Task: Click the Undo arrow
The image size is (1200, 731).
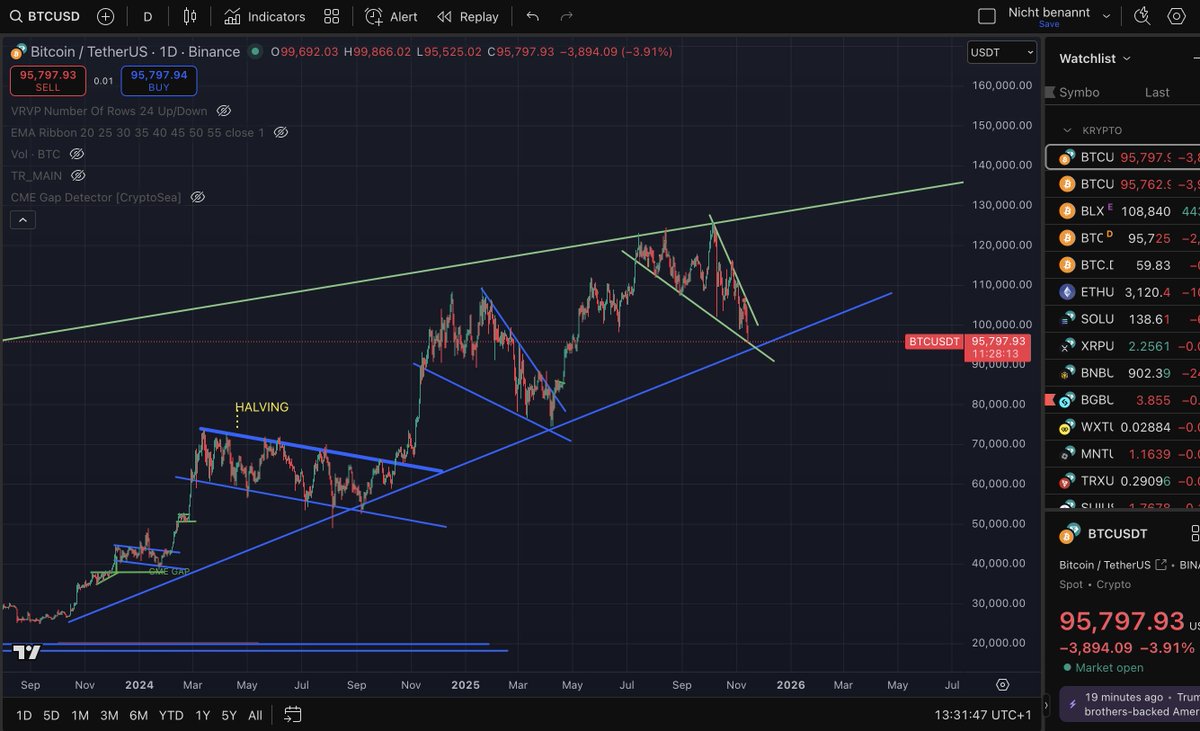Action: click(x=532, y=16)
